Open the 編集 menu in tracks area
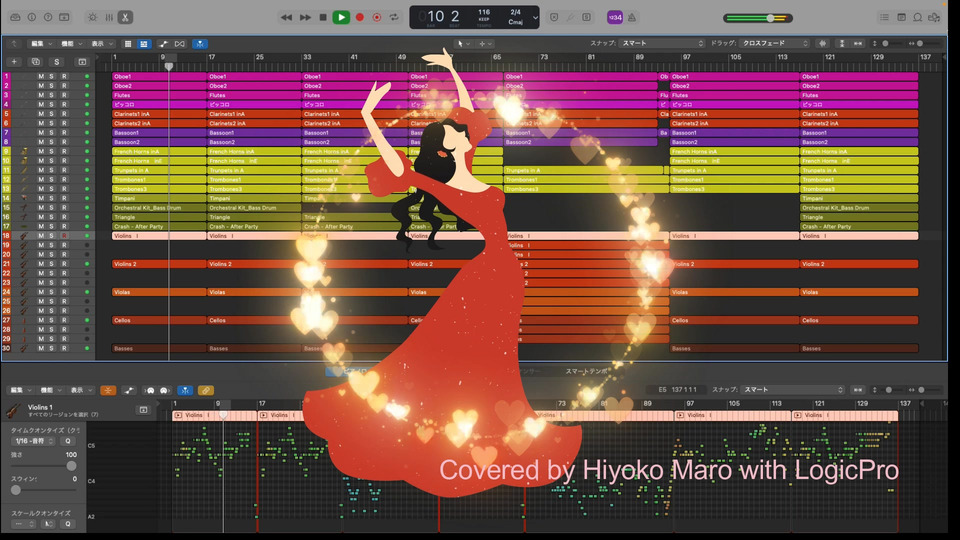This screenshot has width=960, height=540. click(x=40, y=43)
